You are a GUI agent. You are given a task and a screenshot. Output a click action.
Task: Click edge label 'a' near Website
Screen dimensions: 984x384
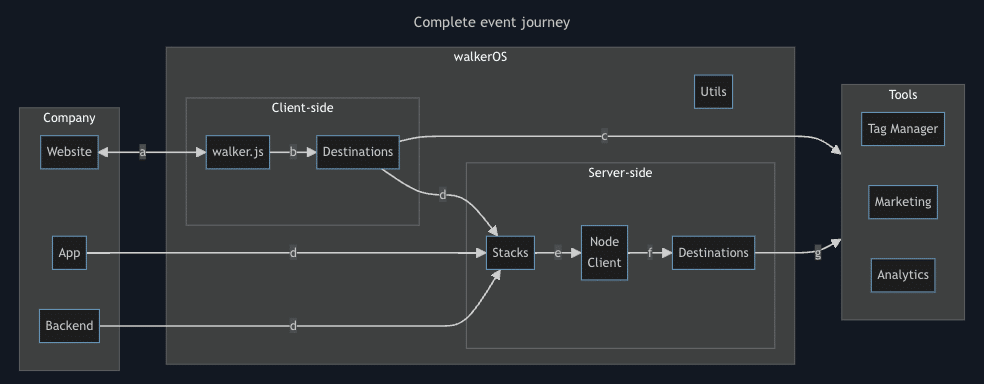tap(142, 152)
